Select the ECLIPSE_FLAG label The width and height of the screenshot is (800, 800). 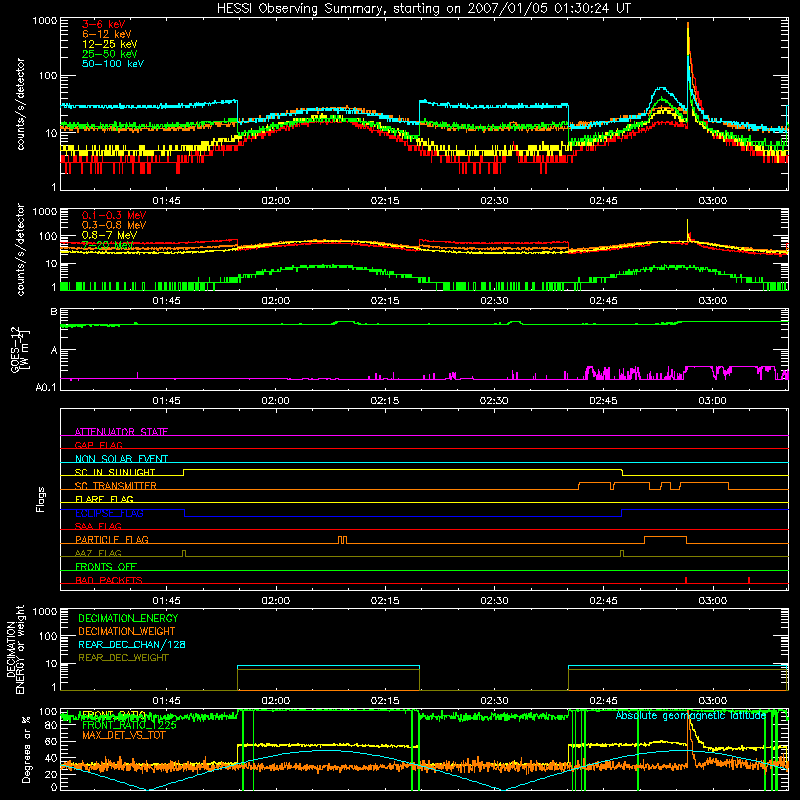click(109, 513)
